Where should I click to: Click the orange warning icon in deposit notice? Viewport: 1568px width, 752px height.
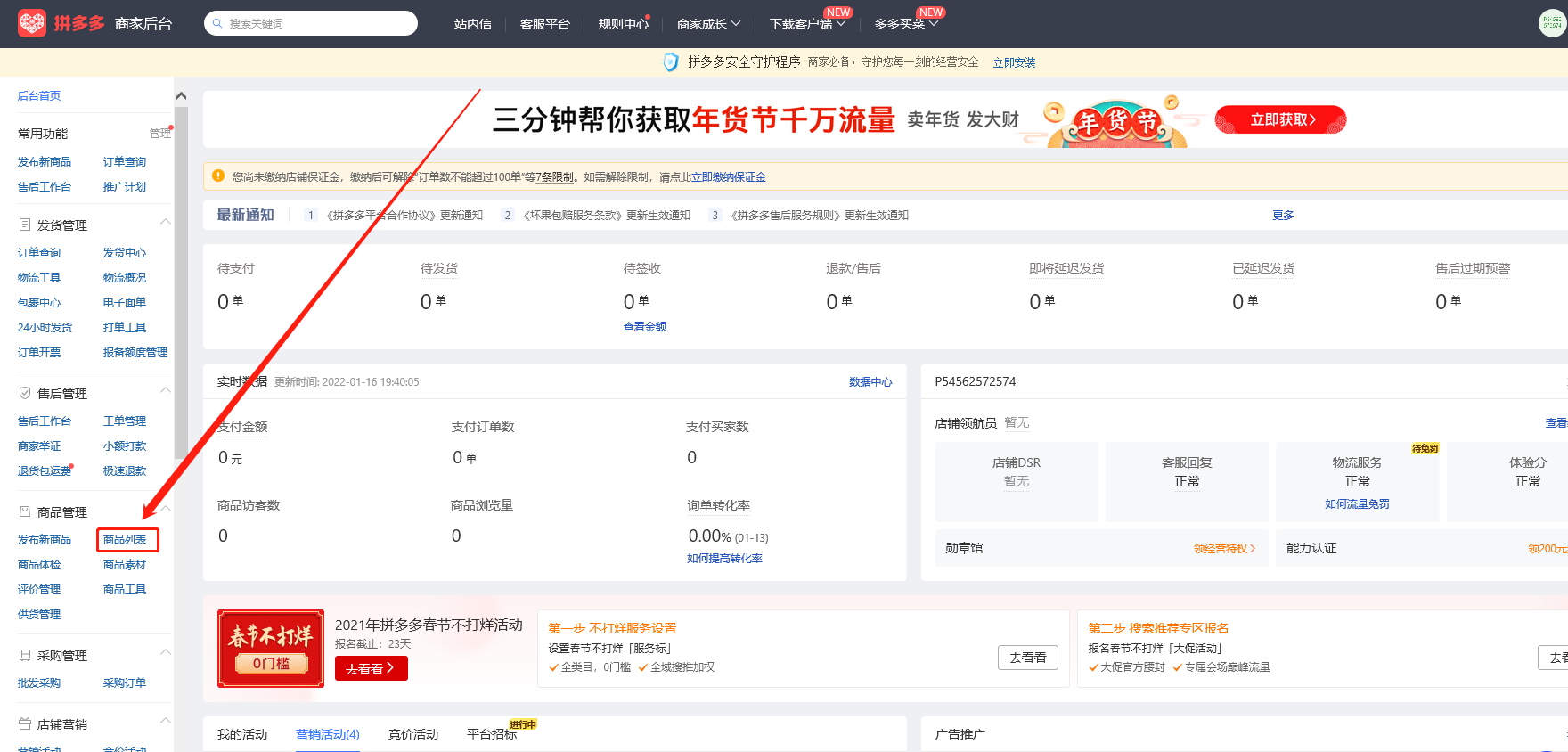(218, 176)
